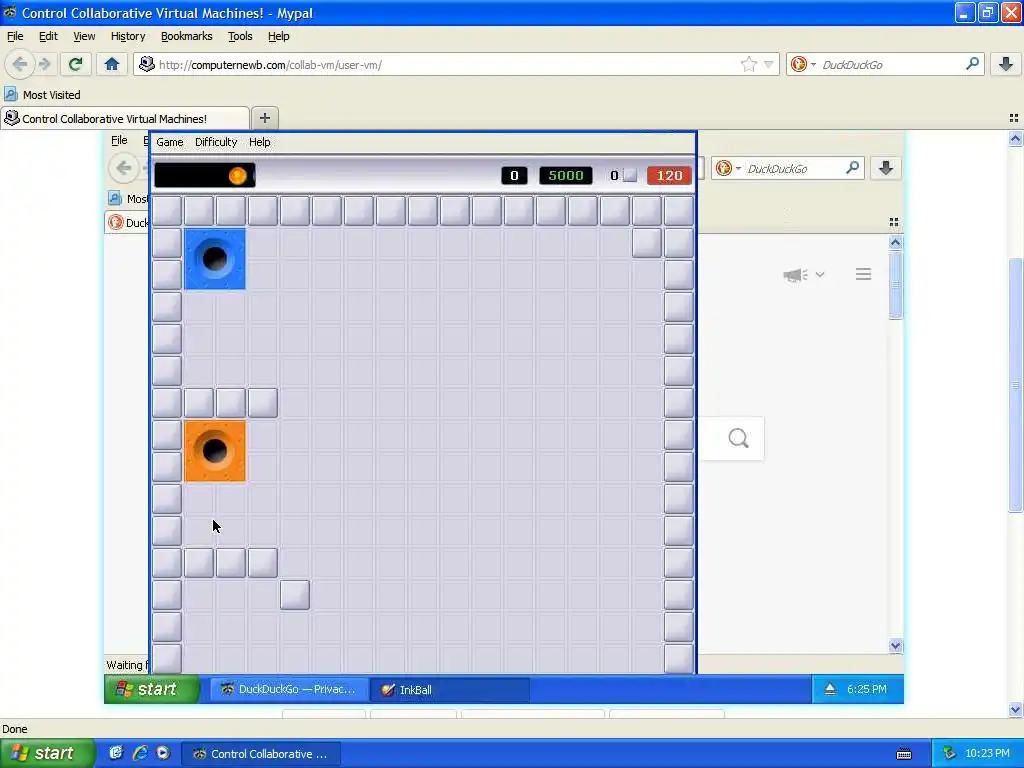
Task: Open the list all tabs button
Action: (1014, 118)
